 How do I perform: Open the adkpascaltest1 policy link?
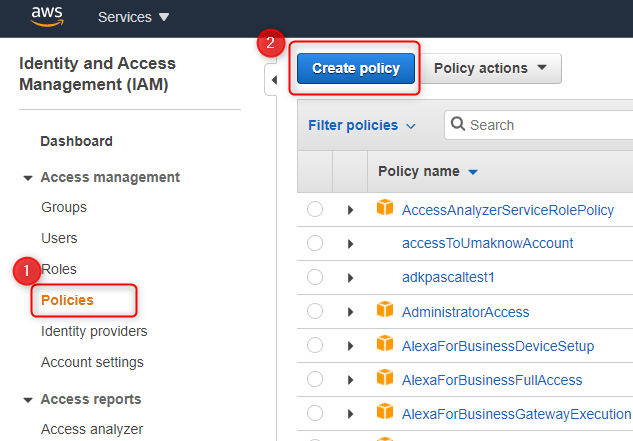pos(448,278)
